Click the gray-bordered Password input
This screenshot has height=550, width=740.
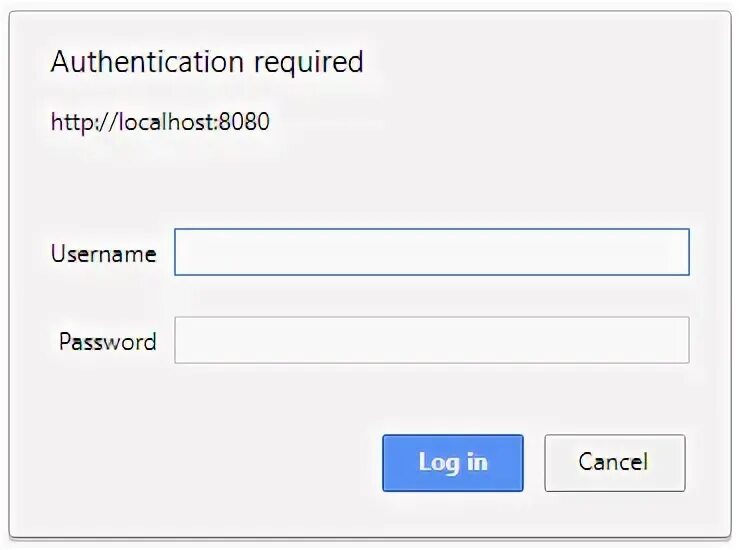(x=431, y=340)
